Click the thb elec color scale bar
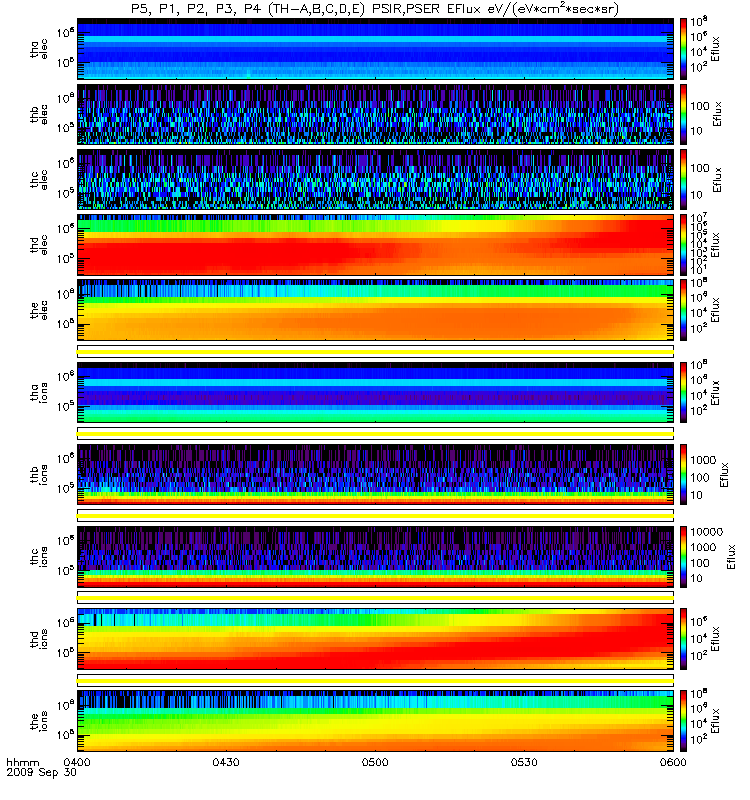The height and width of the screenshot is (800, 750). click(683, 114)
